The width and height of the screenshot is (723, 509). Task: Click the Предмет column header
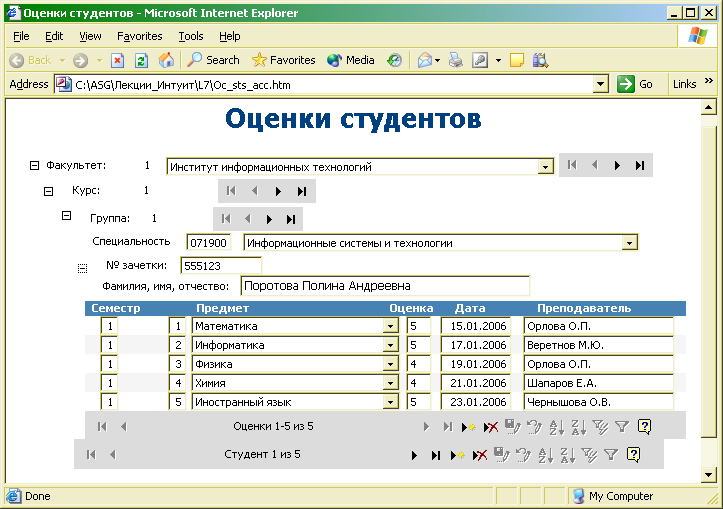tap(222, 308)
